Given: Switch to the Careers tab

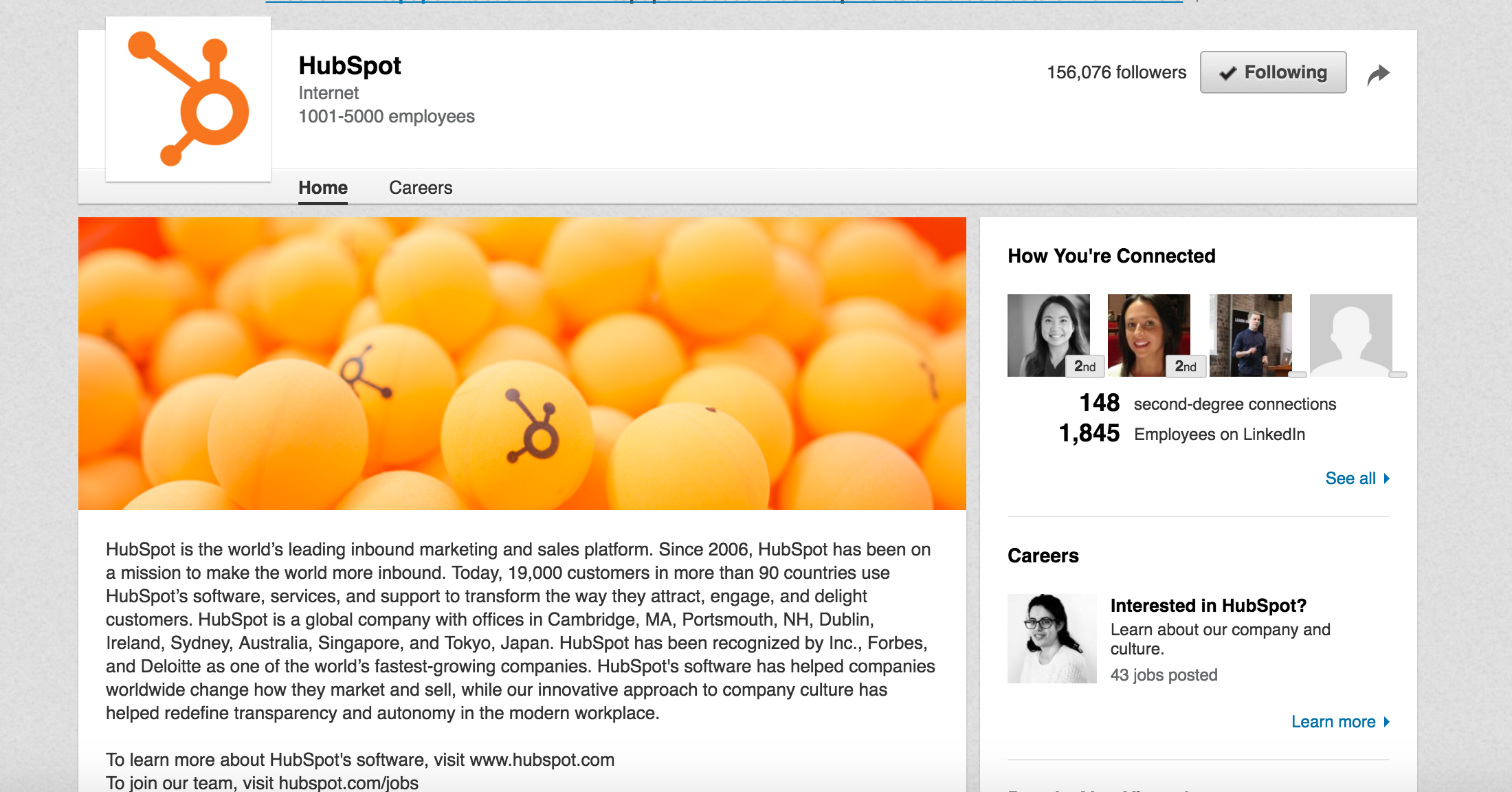Looking at the screenshot, I should pos(421,188).
